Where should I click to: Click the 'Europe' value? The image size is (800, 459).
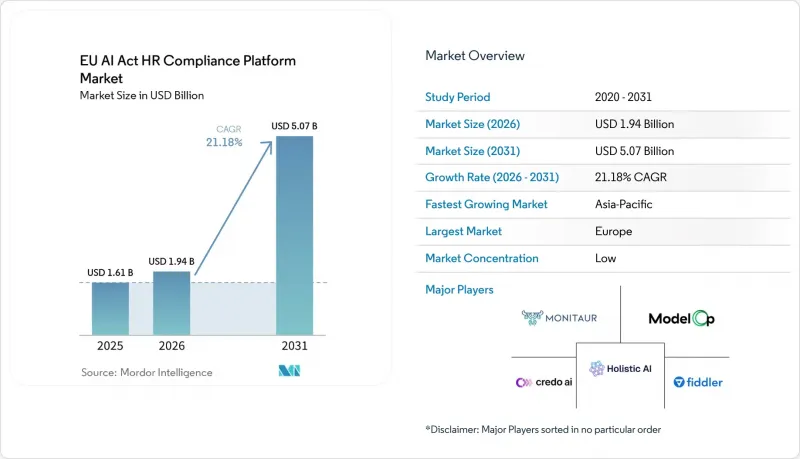pyautogui.click(x=613, y=231)
